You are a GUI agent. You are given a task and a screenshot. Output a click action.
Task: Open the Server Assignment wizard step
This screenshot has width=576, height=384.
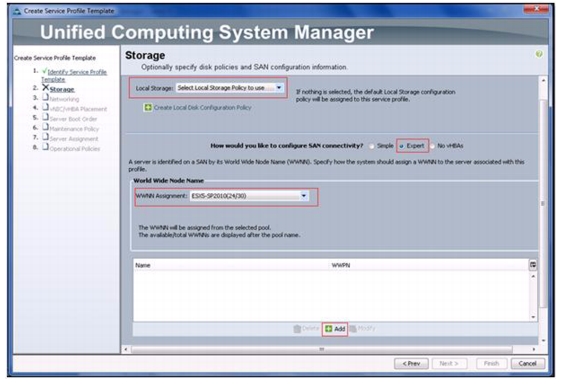[74, 139]
